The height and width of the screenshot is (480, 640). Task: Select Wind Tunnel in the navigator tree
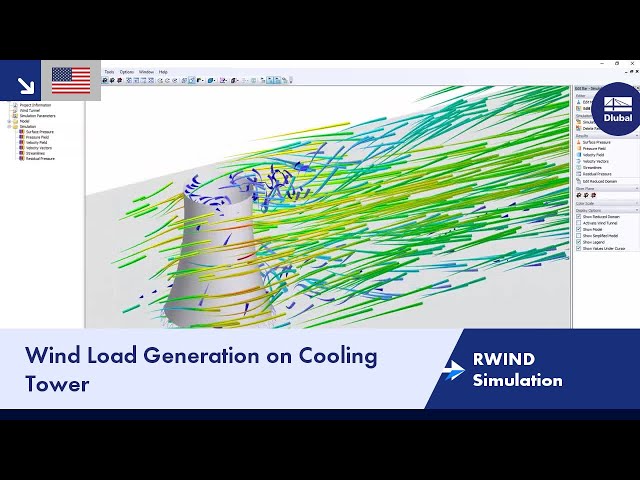30,110
